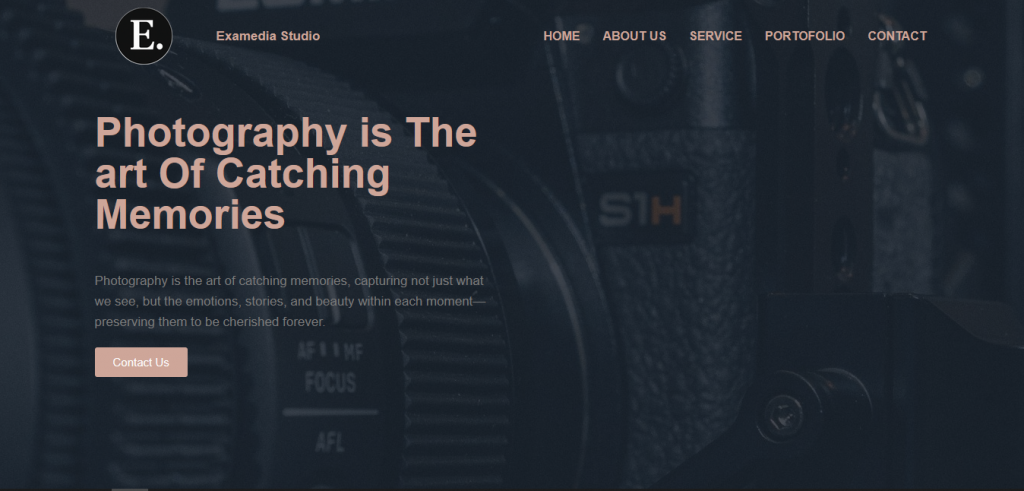Click the FOCUS label on the lens

point(330,383)
